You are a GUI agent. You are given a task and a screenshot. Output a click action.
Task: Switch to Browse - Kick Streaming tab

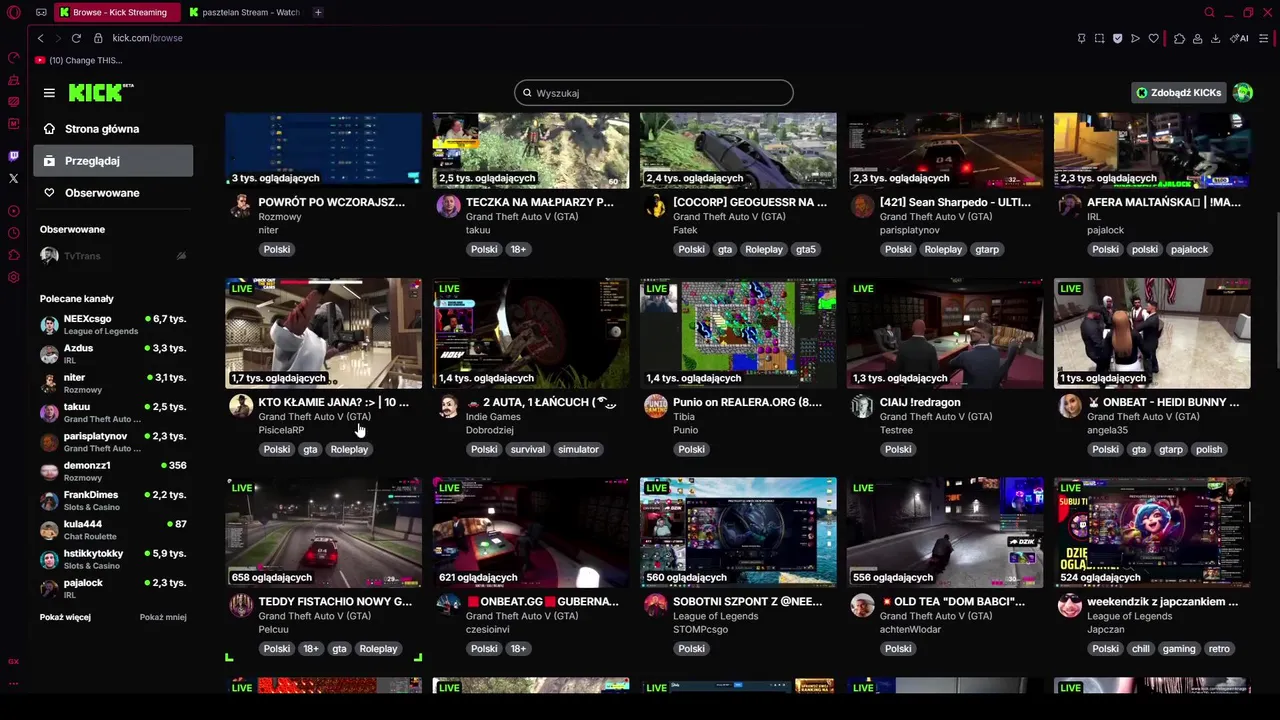pyautogui.click(x=117, y=12)
